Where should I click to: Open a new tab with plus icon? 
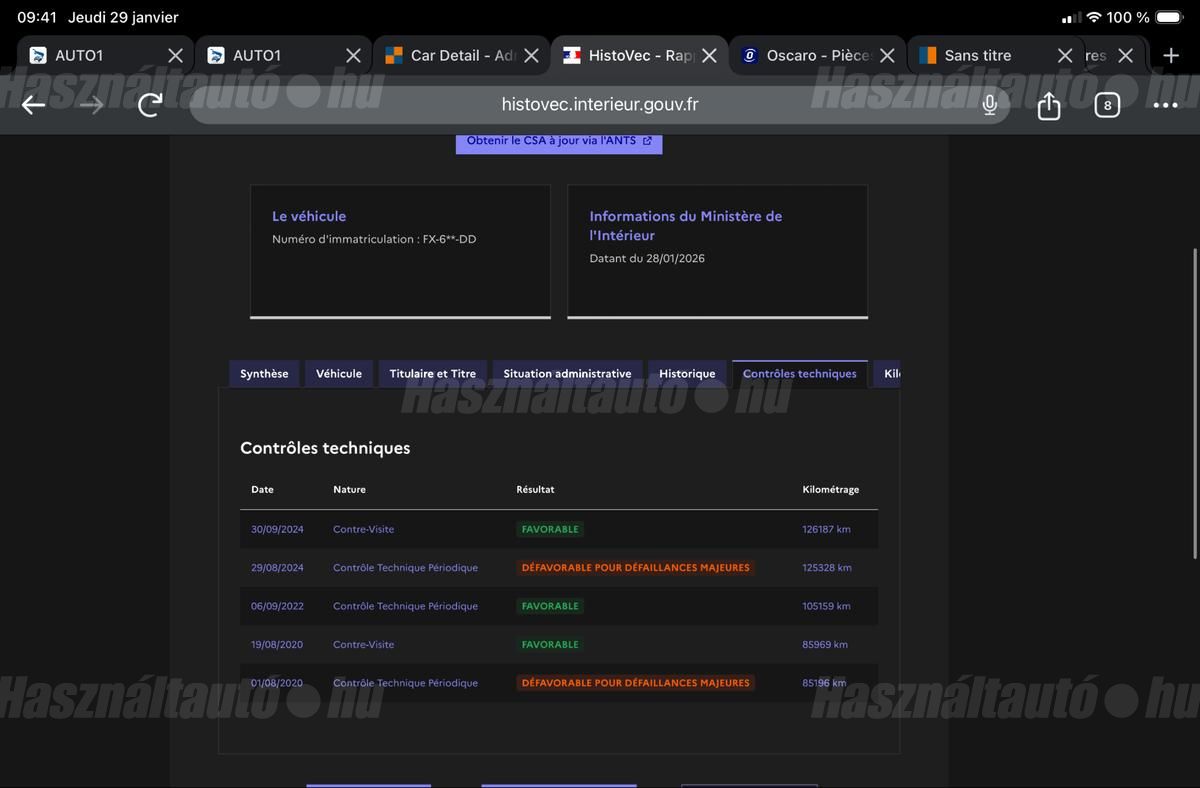1171,56
